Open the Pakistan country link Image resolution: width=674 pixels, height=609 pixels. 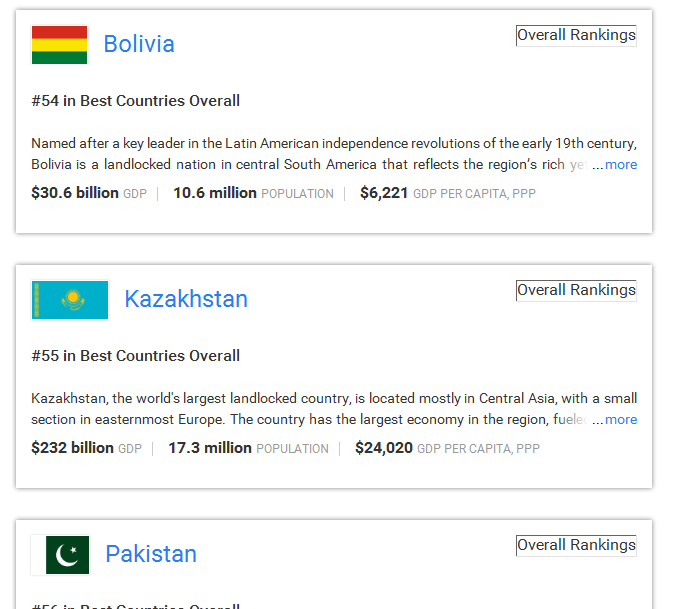pos(151,554)
